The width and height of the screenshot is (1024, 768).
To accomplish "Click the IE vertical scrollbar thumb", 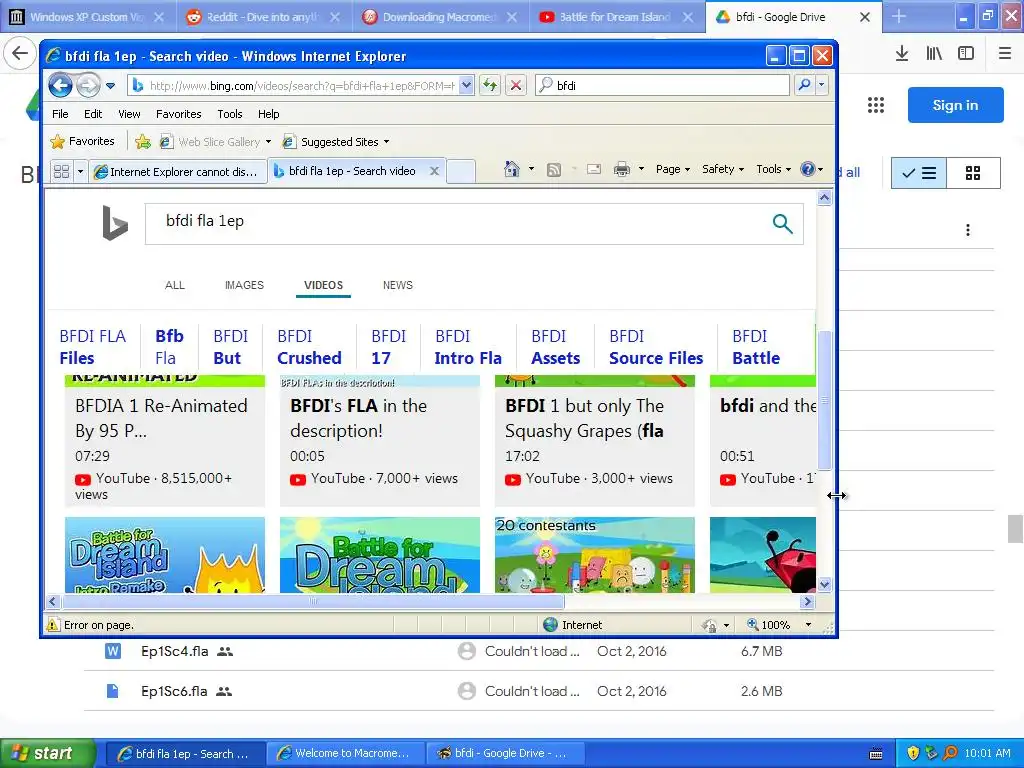I will tap(825, 400).
